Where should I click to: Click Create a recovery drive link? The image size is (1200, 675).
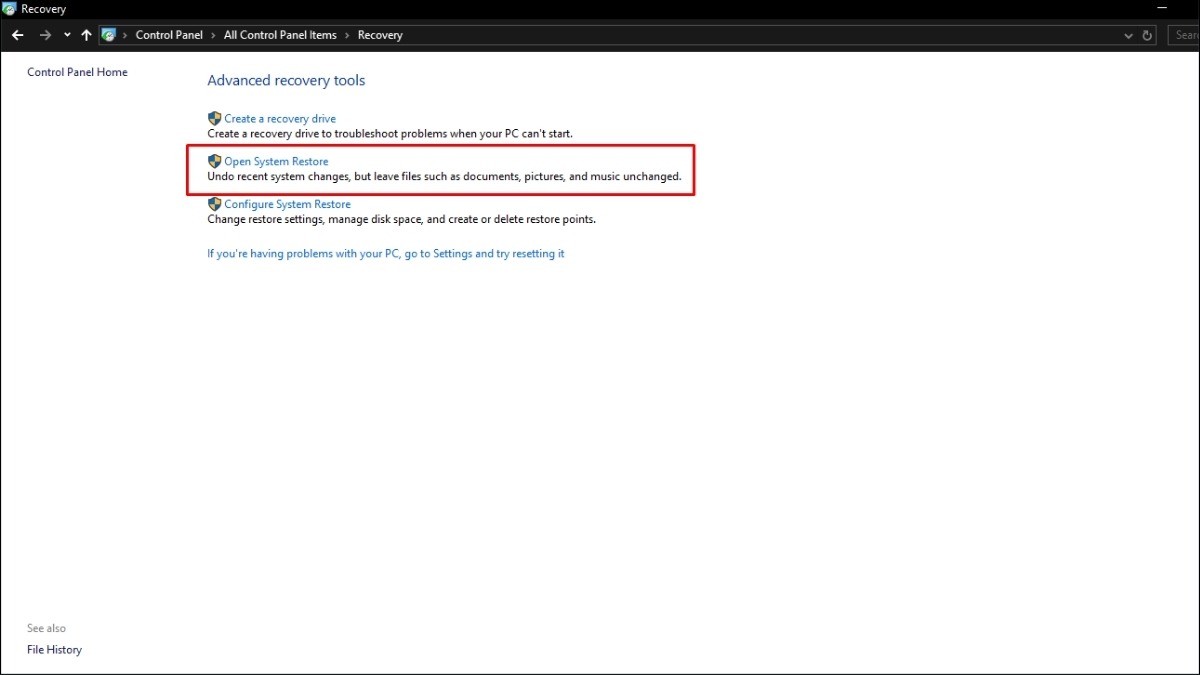280,118
